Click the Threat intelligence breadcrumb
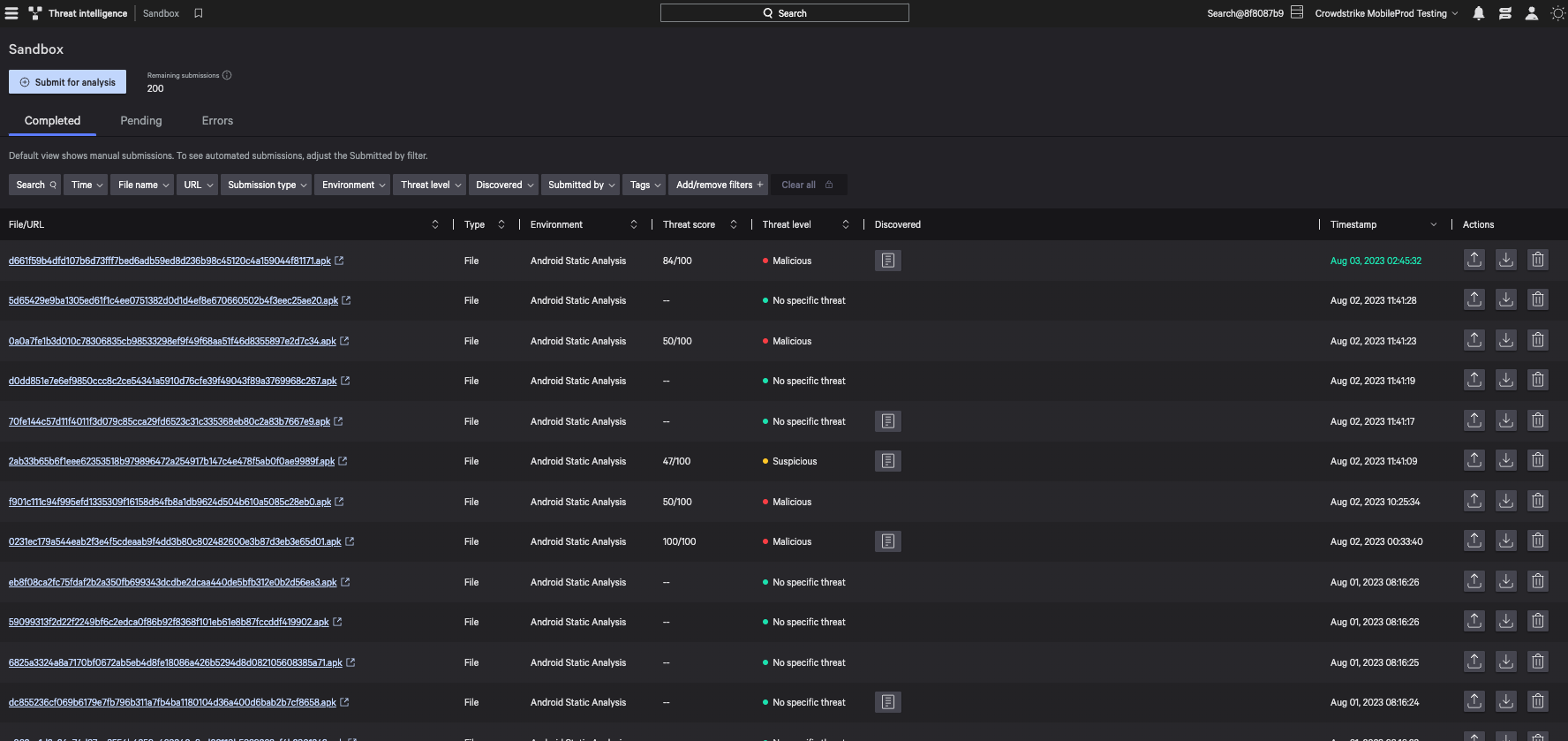Screen dimensions: 1568x741 coord(87,13)
